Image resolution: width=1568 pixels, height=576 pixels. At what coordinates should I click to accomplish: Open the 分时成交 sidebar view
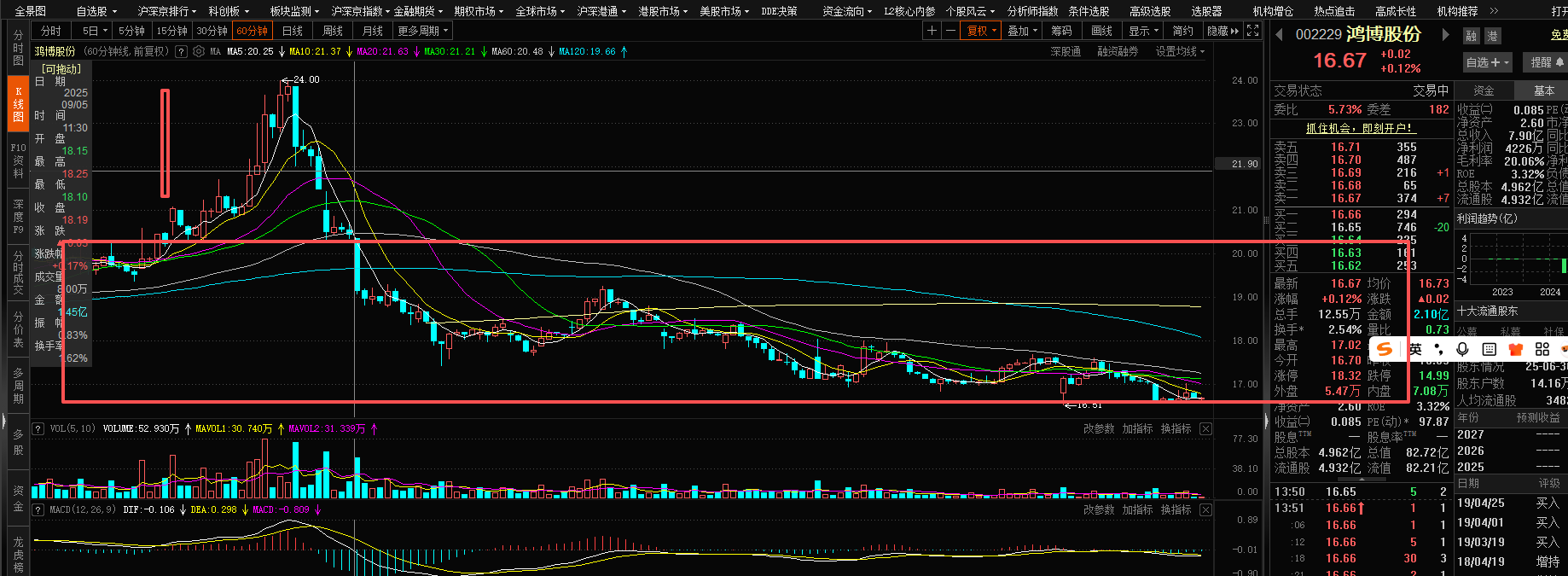pyautogui.click(x=18, y=273)
